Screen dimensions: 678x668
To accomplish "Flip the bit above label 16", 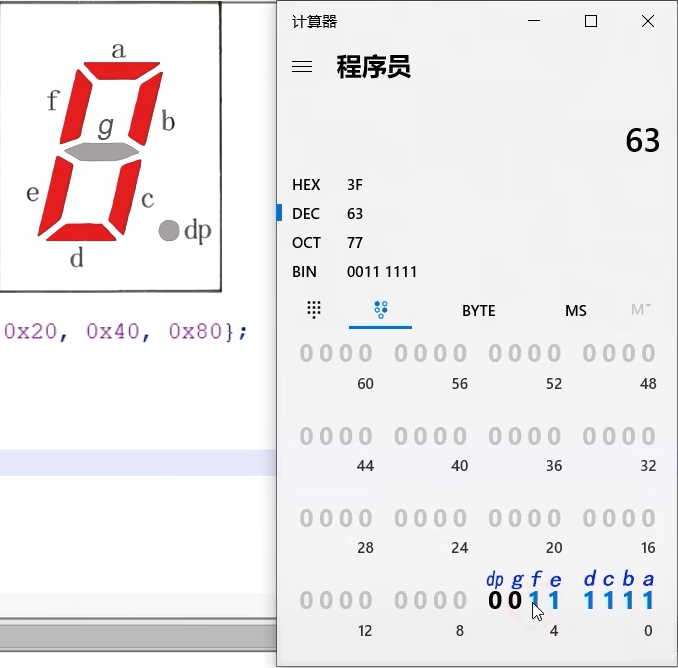I will coord(648,518).
